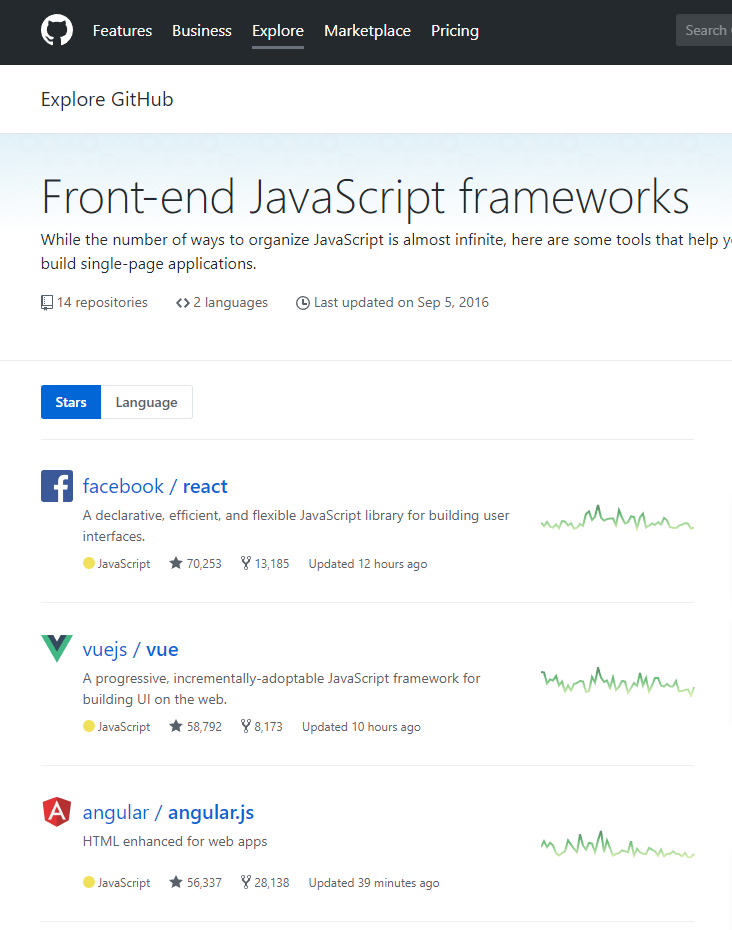Click the Vue.js logo icon
Screen dimensions: 732x930
(x=57, y=649)
